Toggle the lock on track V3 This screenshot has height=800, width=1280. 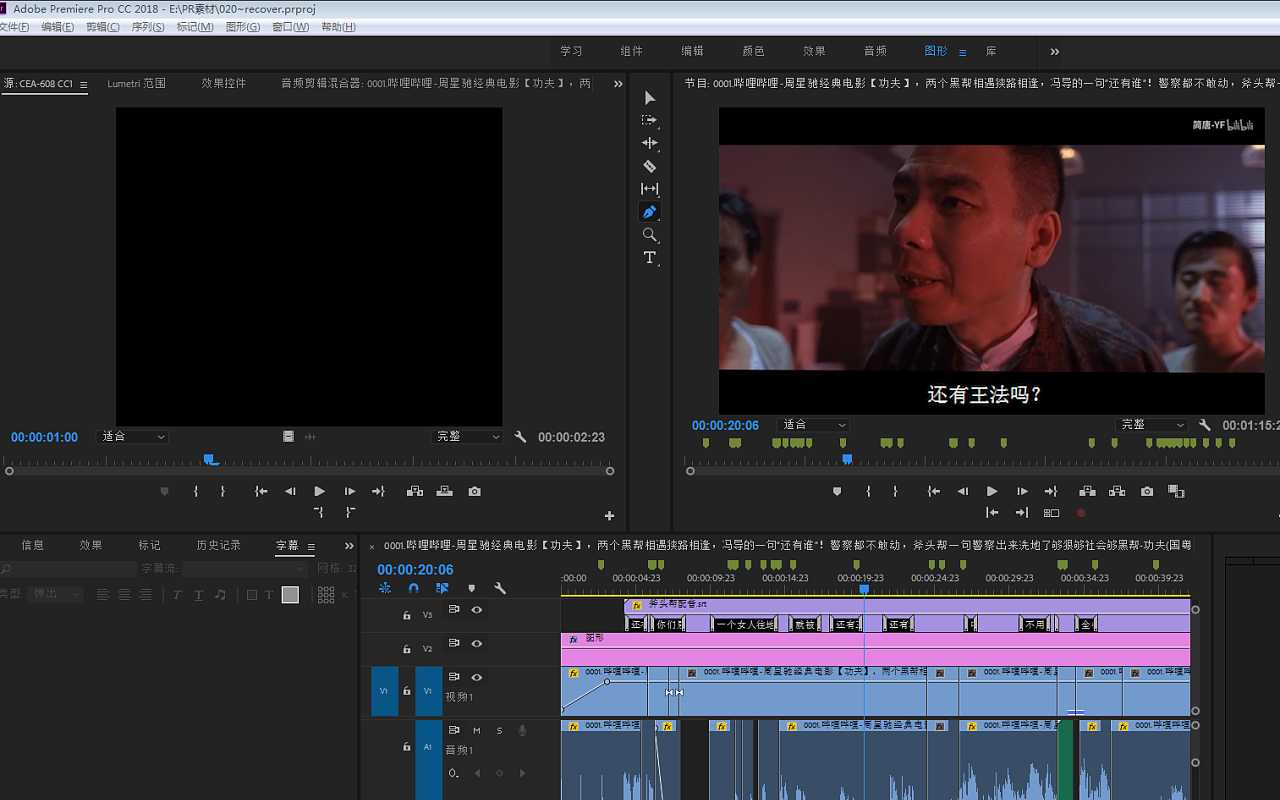pos(406,615)
